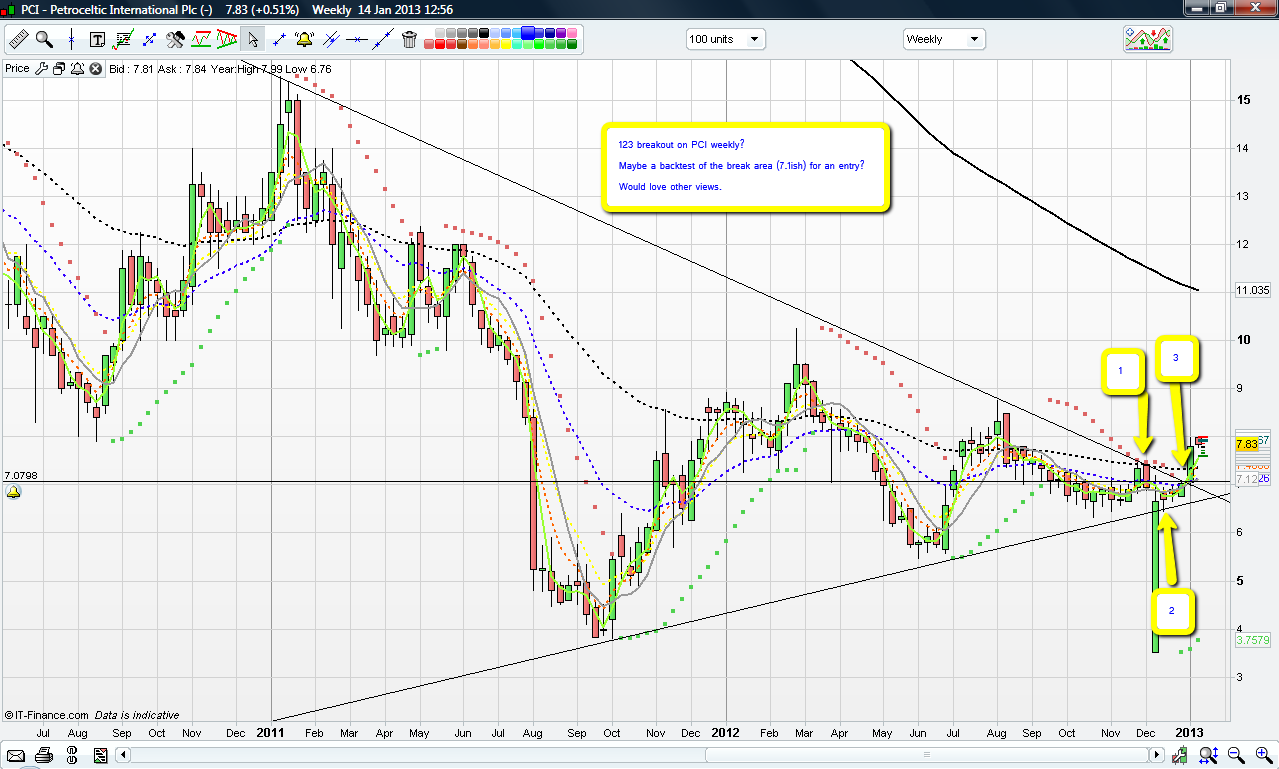
Task: Open the 100 units dropdown
Action: 725,39
